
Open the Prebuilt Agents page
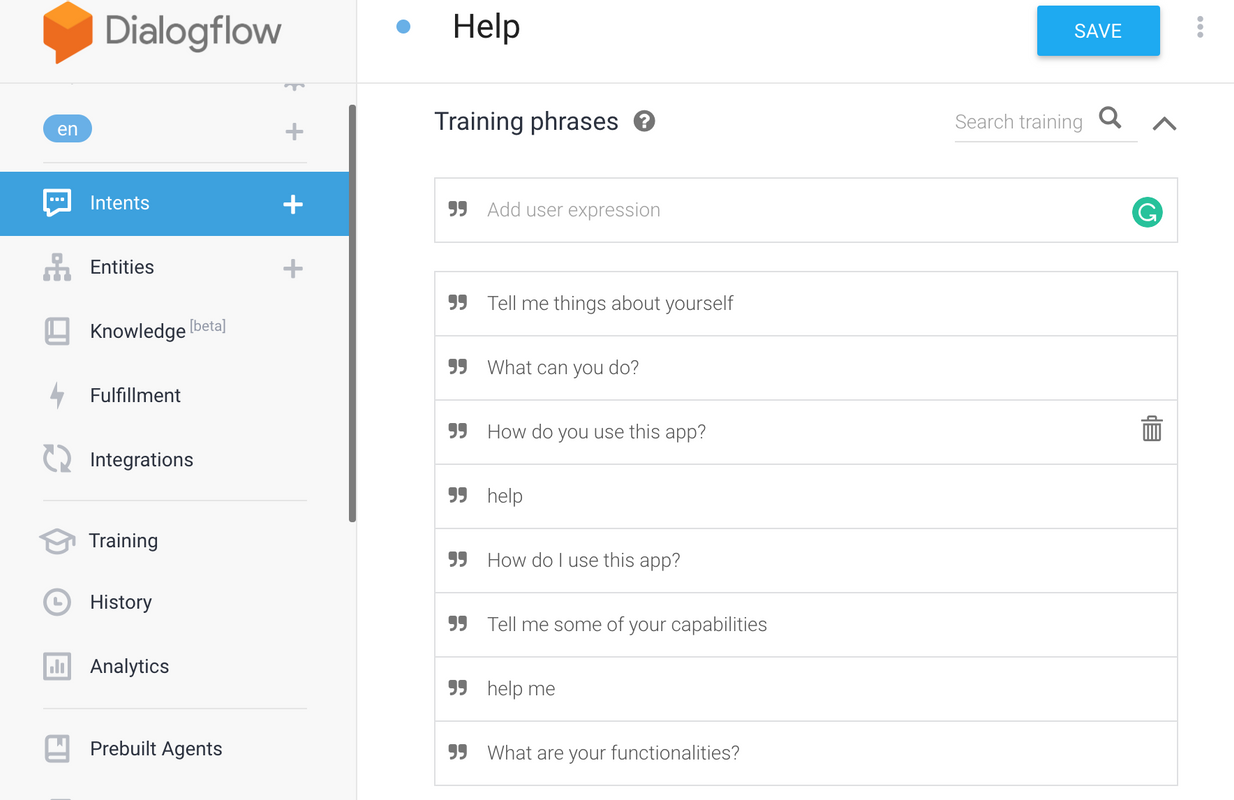coord(156,749)
